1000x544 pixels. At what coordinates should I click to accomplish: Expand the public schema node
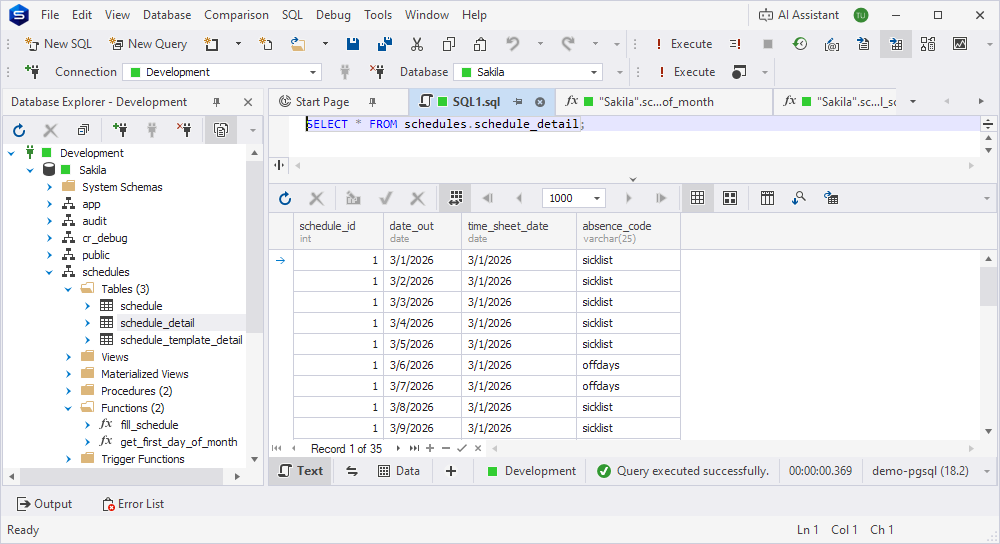[49, 255]
